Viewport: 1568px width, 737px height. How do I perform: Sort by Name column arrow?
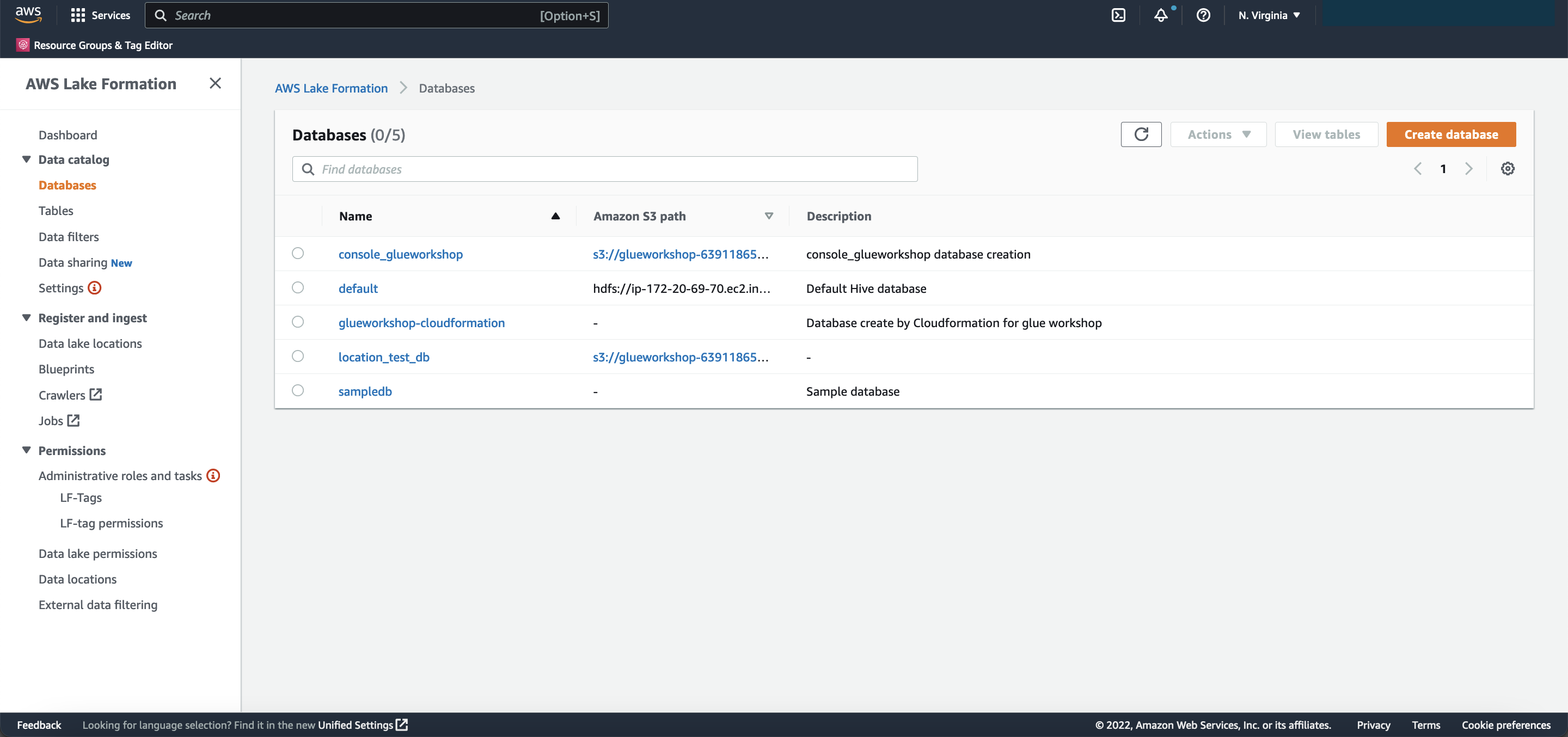point(555,216)
